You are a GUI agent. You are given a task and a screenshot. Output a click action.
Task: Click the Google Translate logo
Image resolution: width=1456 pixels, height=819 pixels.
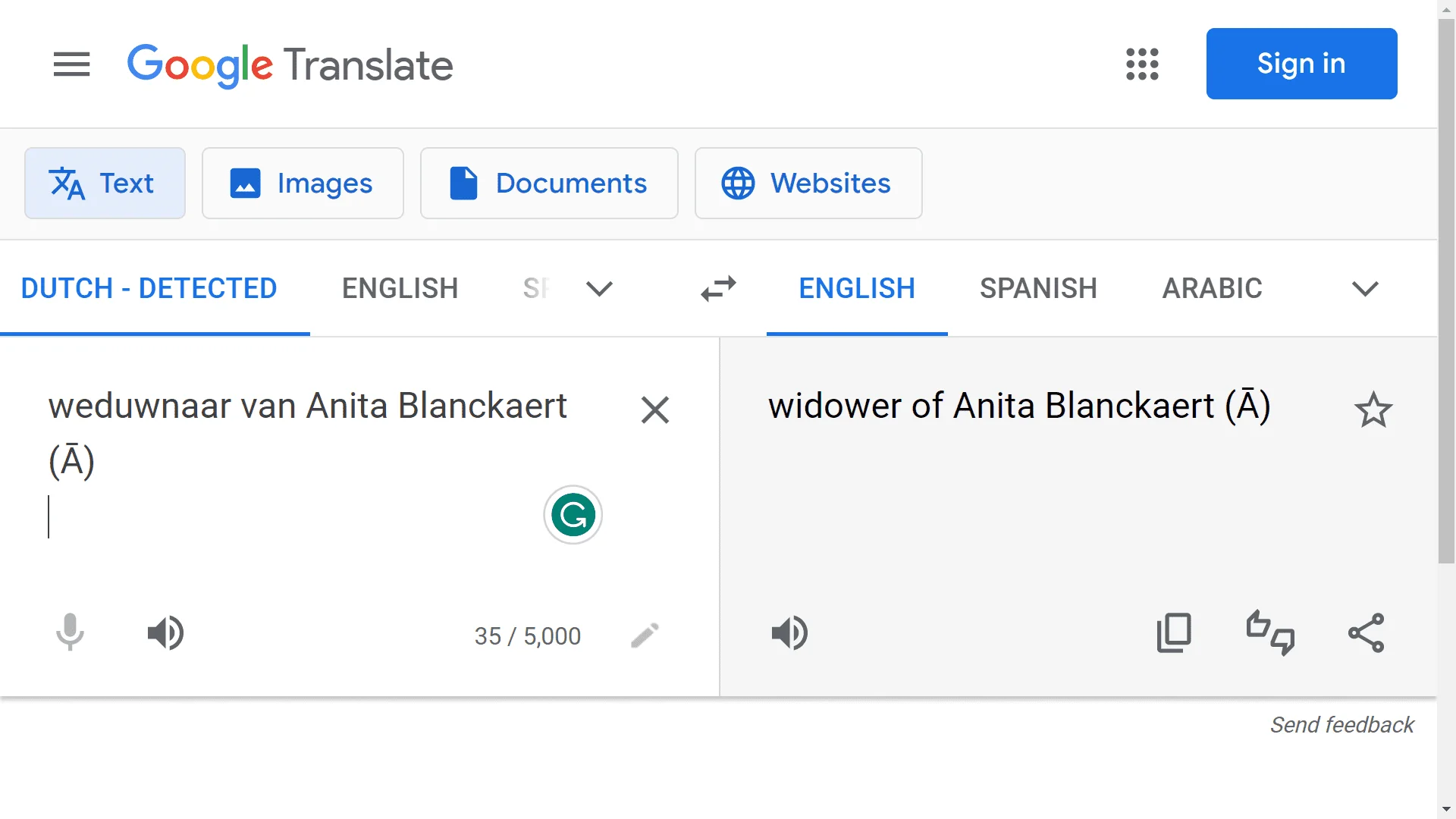point(290,64)
